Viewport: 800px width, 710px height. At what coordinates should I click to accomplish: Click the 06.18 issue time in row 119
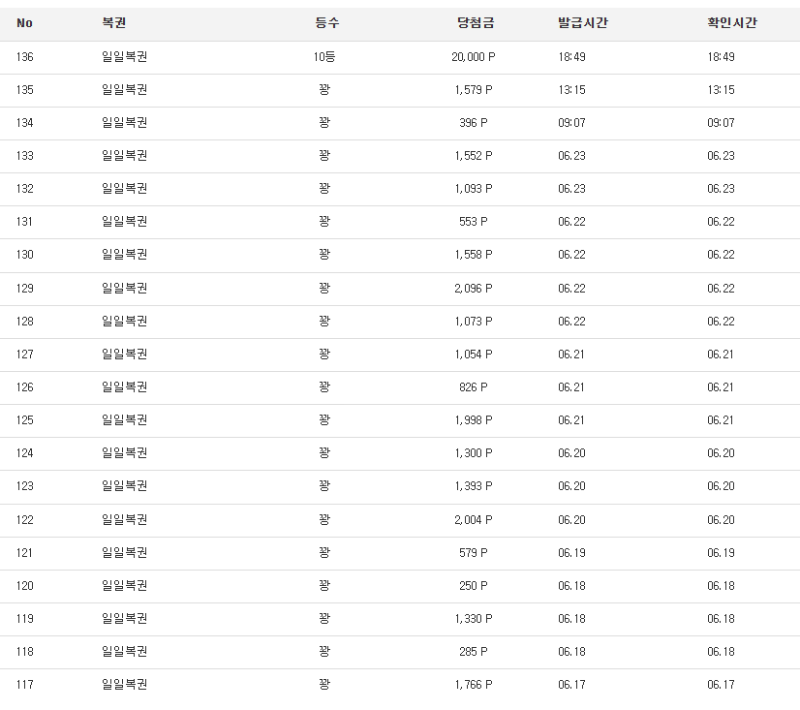tap(571, 619)
